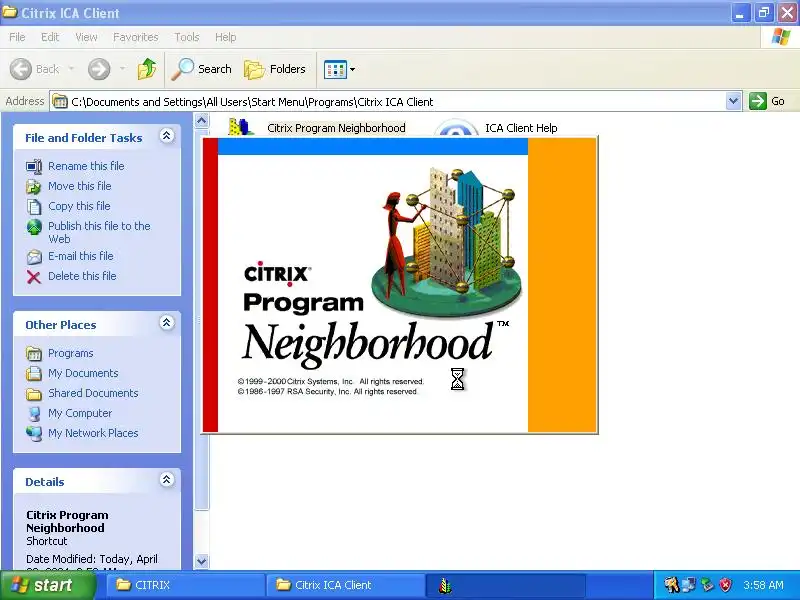Expand the Address bar dropdown

(x=733, y=101)
